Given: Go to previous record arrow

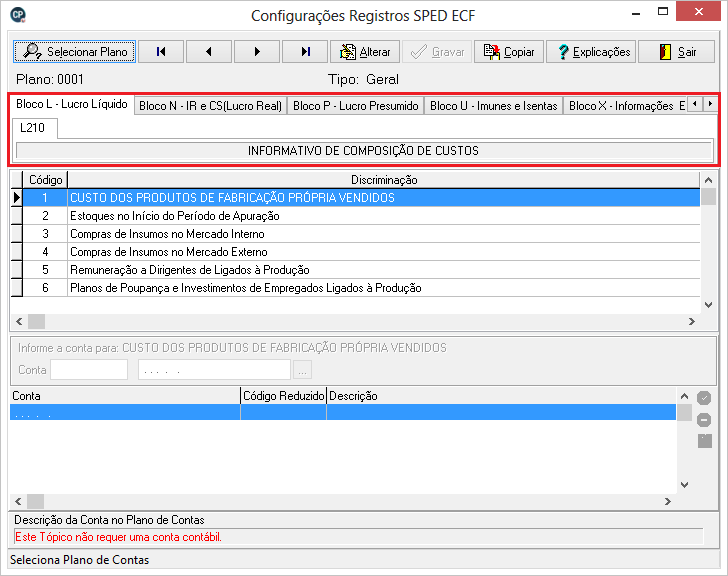Looking at the screenshot, I should pyautogui.click(x=209, y=51).
